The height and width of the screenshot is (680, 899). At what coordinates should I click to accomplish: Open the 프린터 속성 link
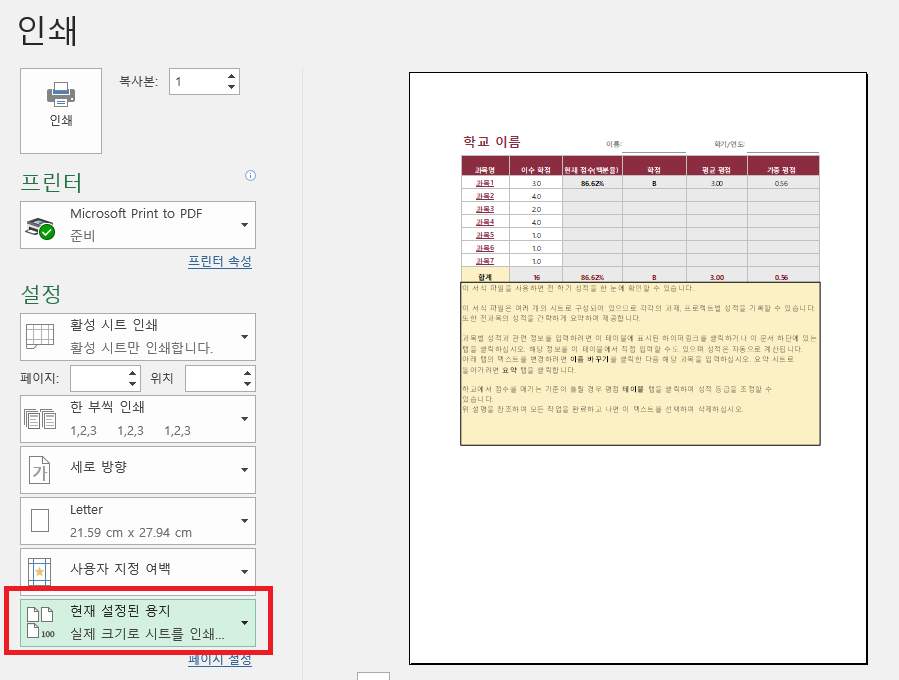218,259
